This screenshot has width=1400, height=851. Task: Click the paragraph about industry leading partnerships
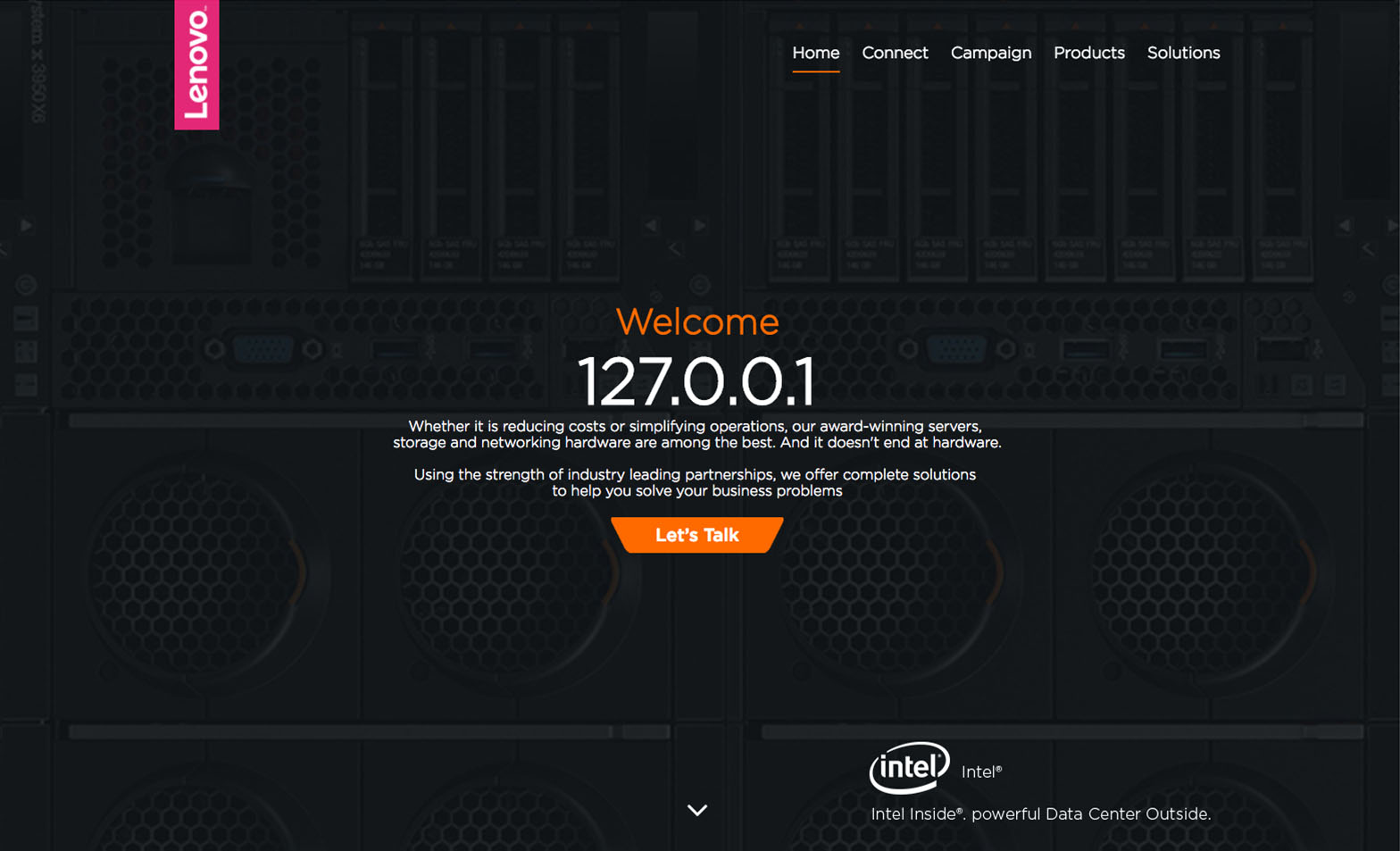(696, 482)
